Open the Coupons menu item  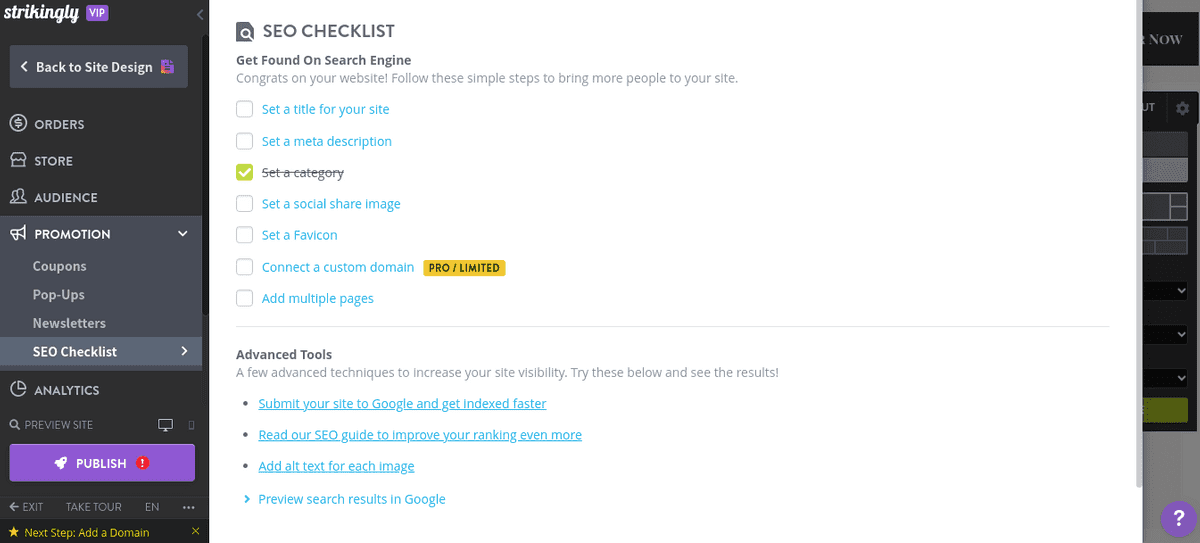point(59,266)
